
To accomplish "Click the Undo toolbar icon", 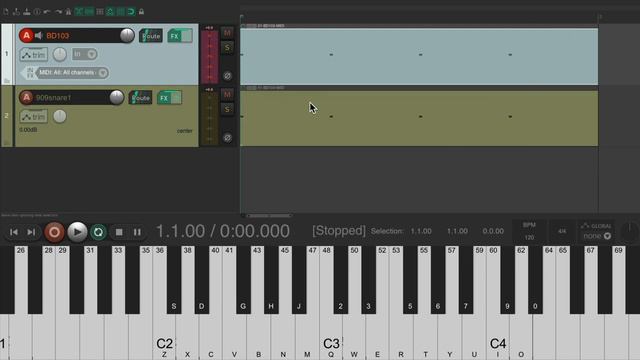I will coord(47,12).
